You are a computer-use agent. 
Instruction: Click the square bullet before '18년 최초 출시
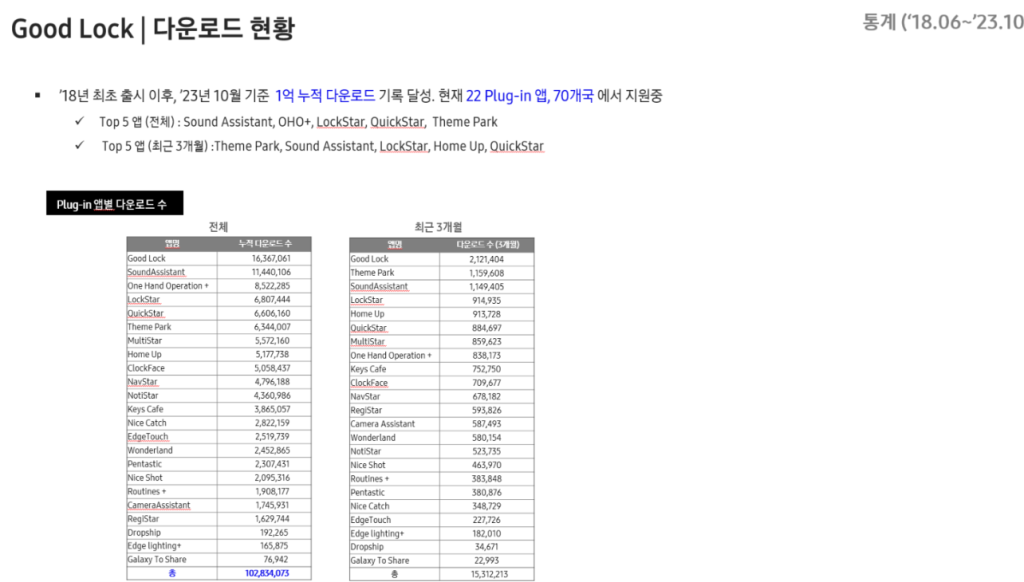pos(38,96)
